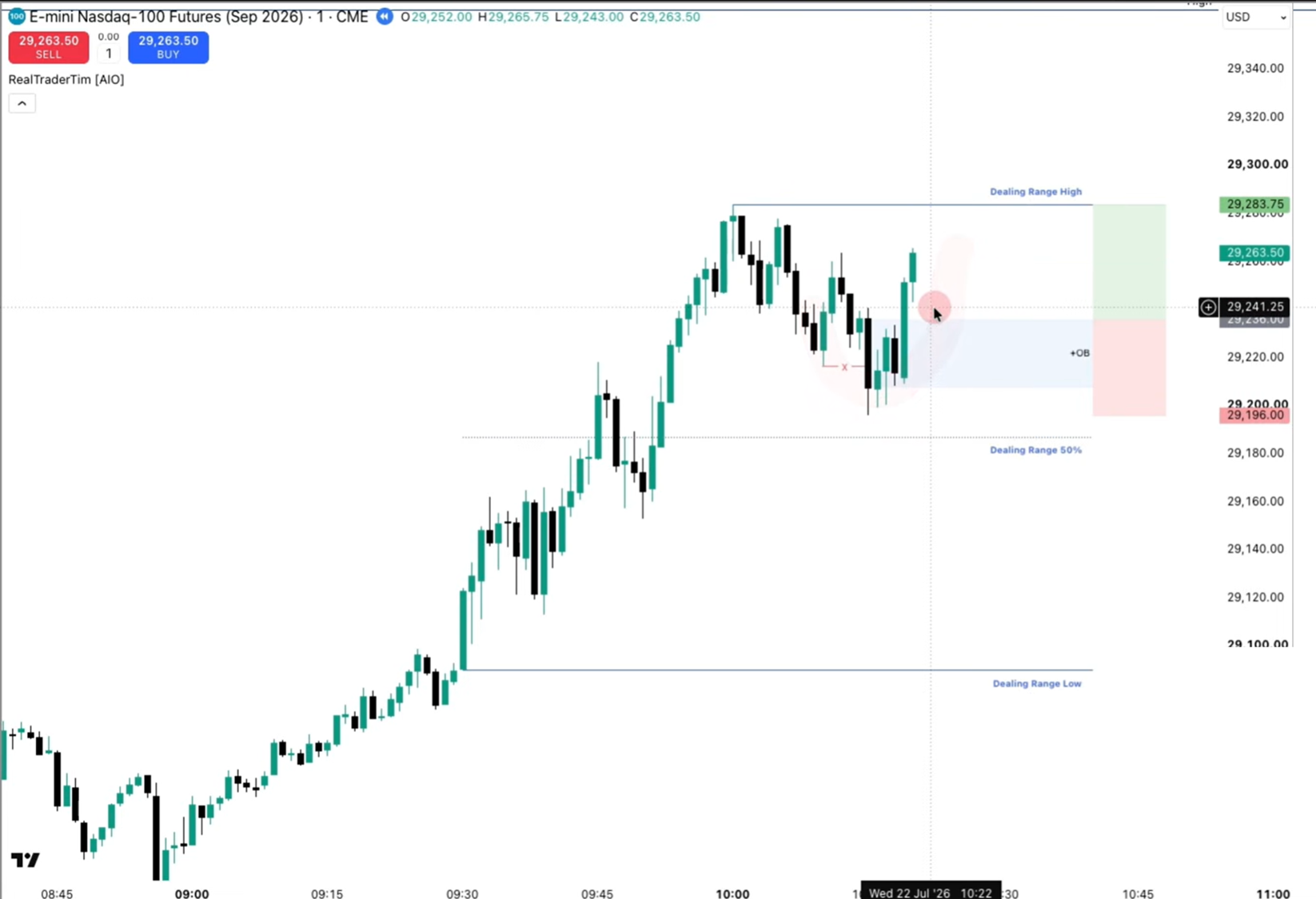Click the 29,340.00 price axis label
The height and width of the screenshot is (899, 1316).
click(x=1255, y=68)
